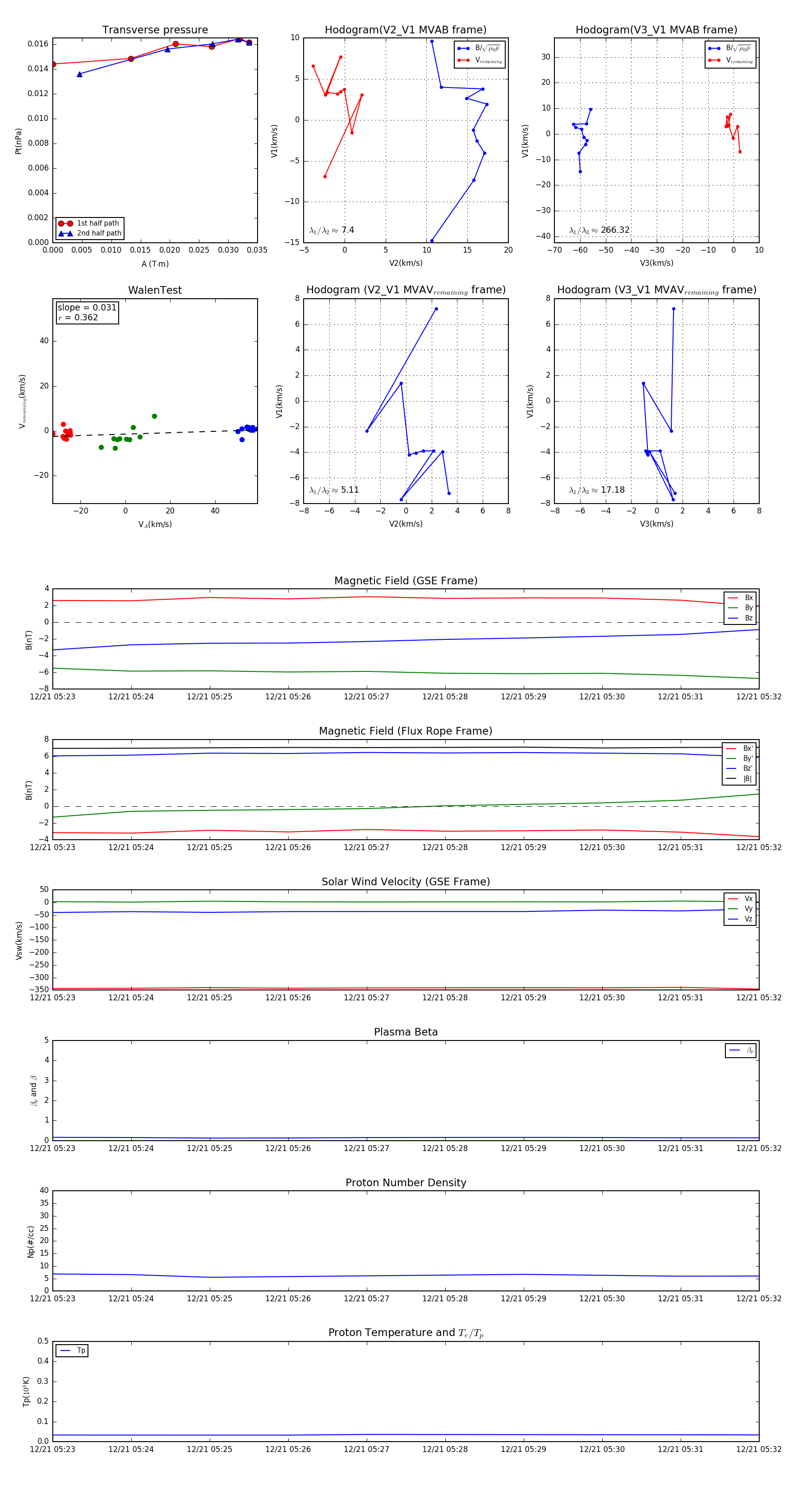Click the 'Proton Number Density' title
The image size is (812, 1489).
click(x=406, y=1183)
